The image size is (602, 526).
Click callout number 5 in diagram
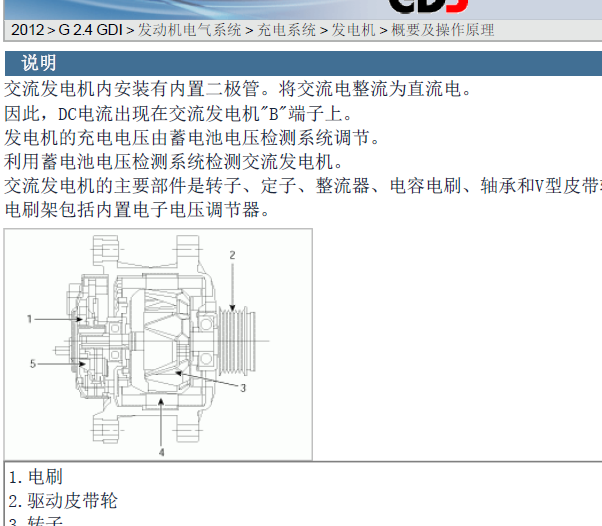(x=33, y=364)
